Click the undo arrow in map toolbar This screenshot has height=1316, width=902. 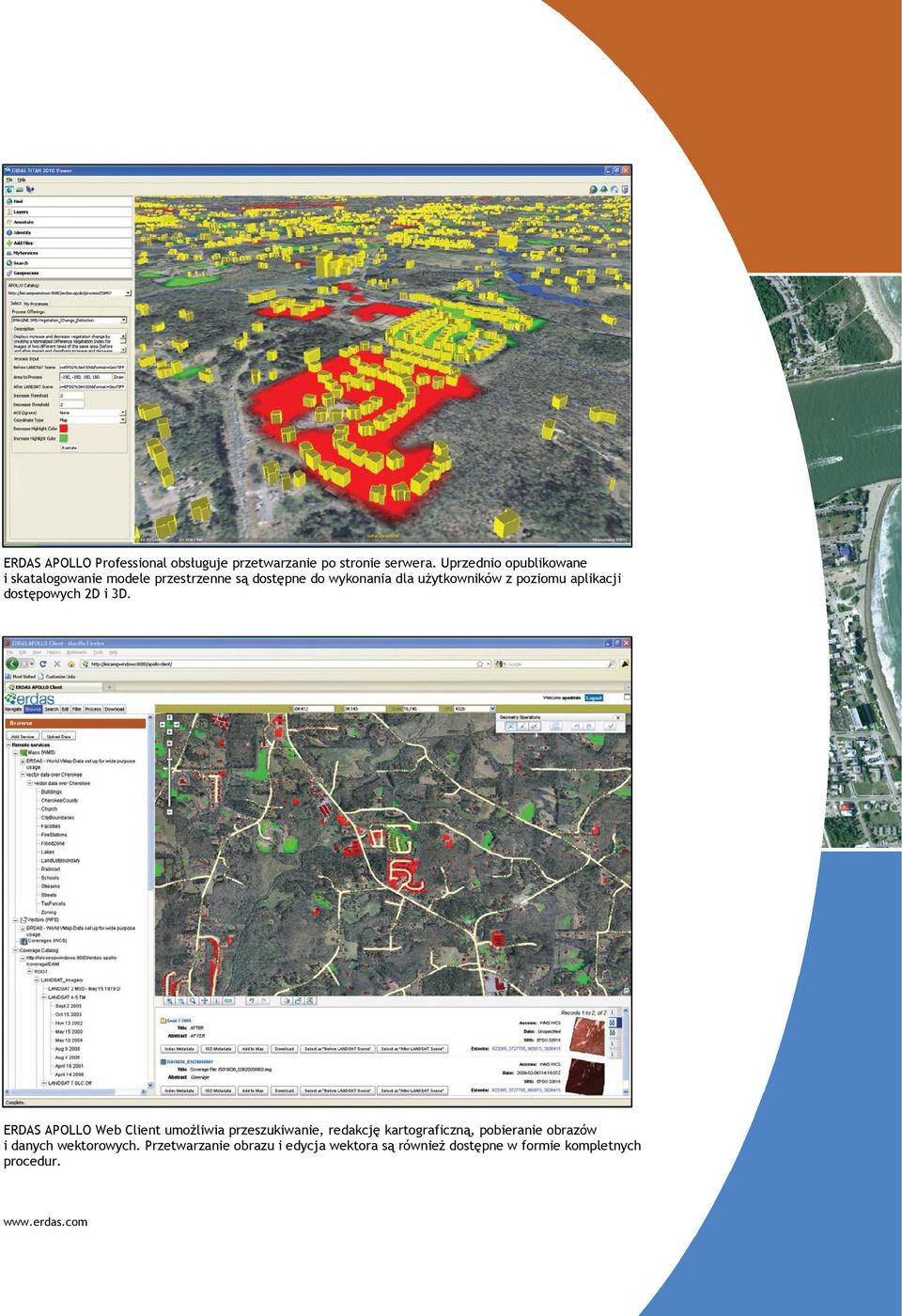[x=250, y=1000]
